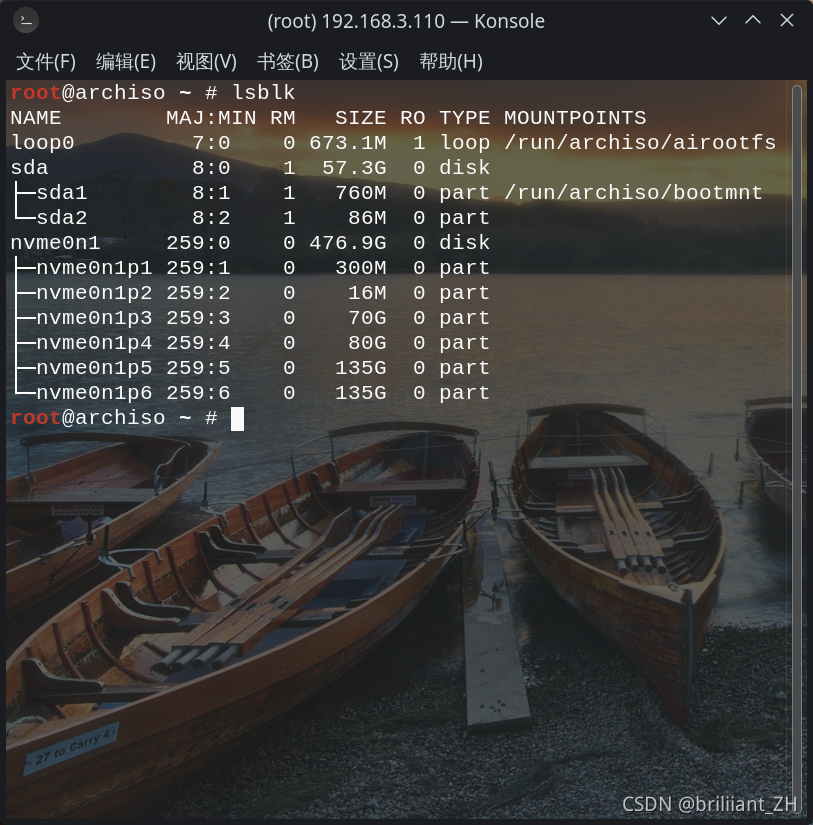Close the Konsole window

[787, 21]
